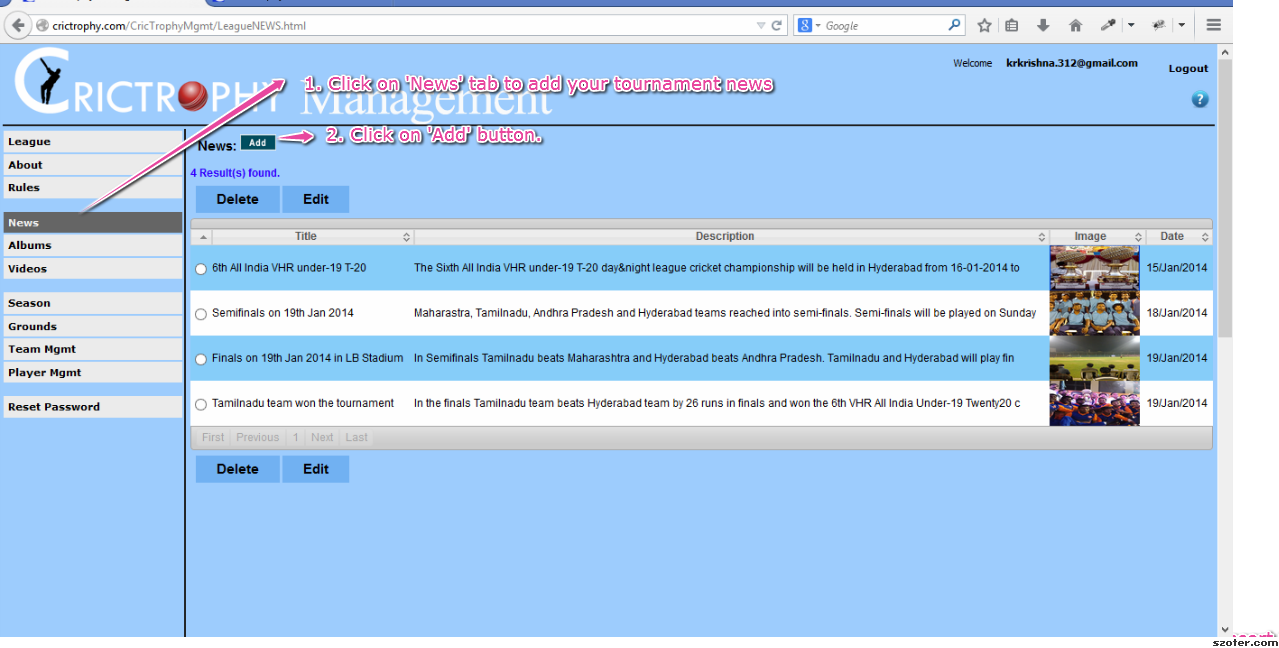
Task: Click the vertical page scrollbar thumb
Action: click(x=1224, y=200)
